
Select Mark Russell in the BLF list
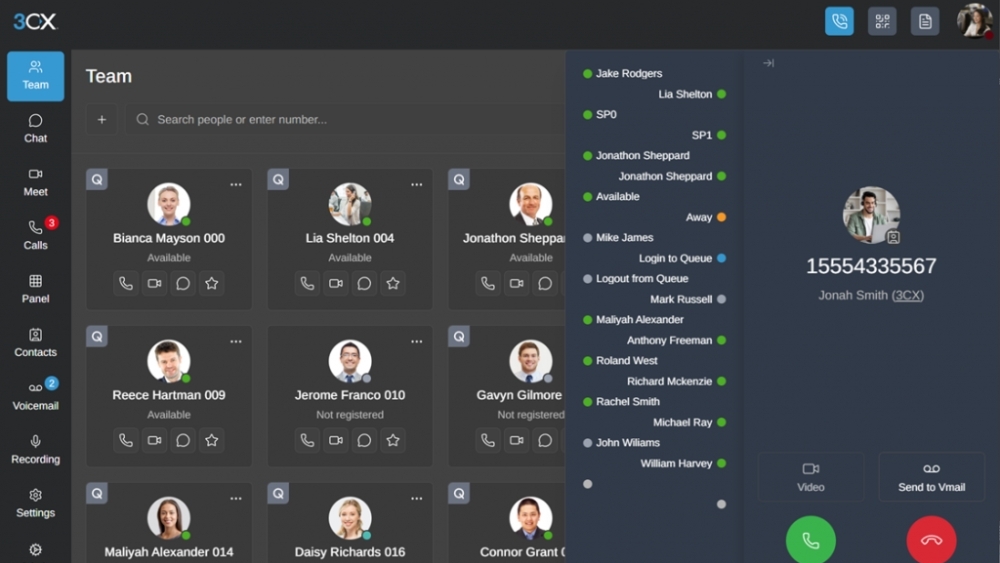pos(688,299)
